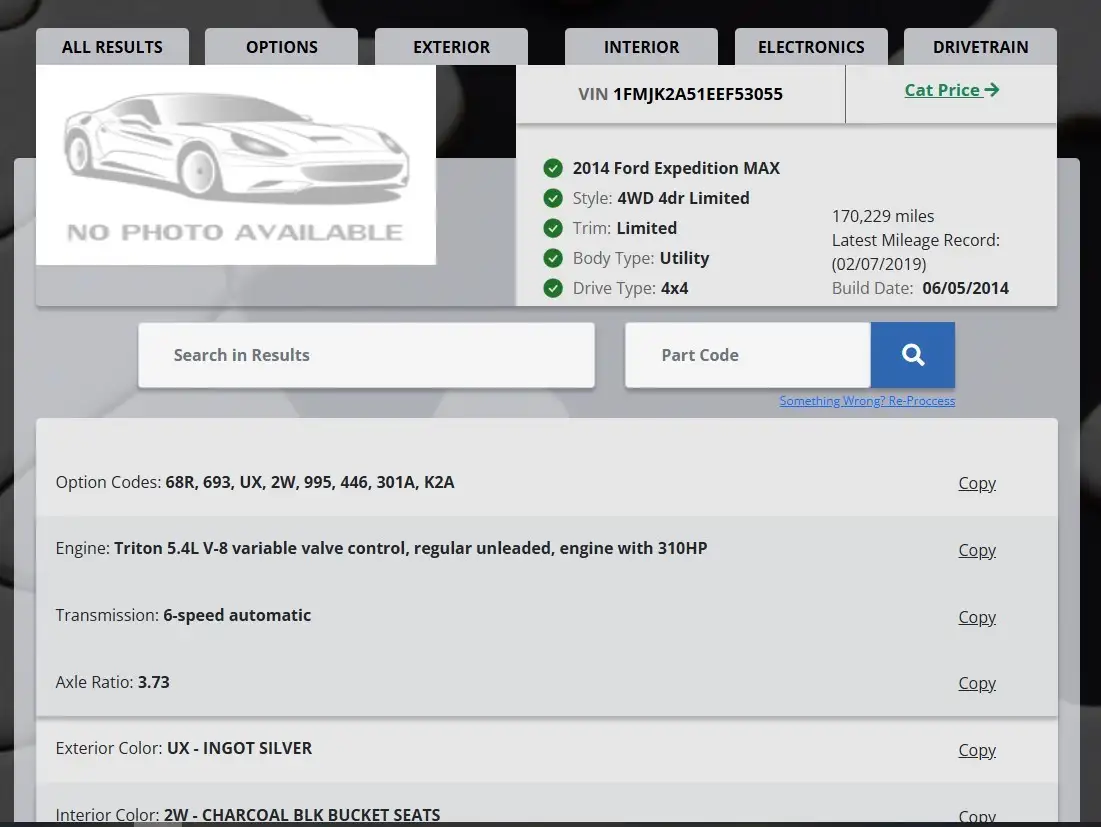Click the green check next to Drive Type

click(553, 288)
